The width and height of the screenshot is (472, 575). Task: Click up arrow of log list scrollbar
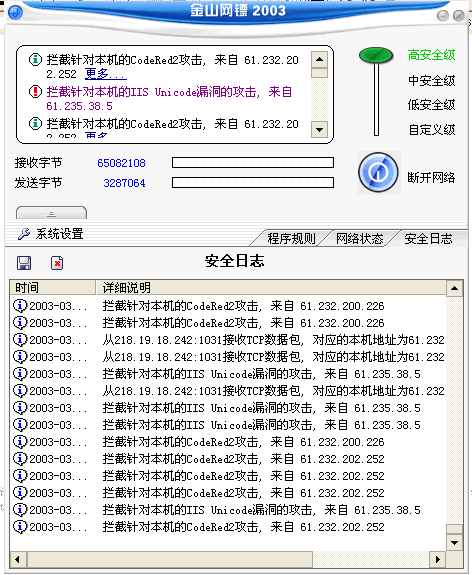click(x=455, y=288)
